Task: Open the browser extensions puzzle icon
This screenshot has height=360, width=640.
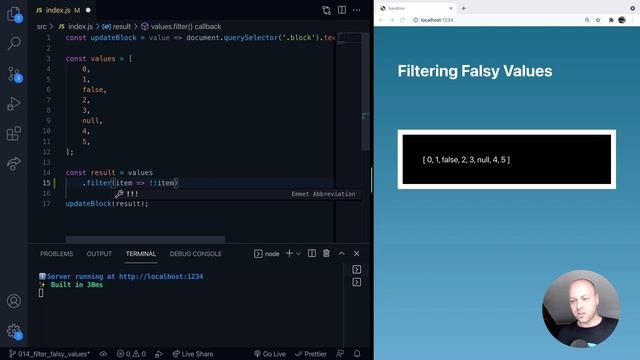Action: tap(611, 20)
